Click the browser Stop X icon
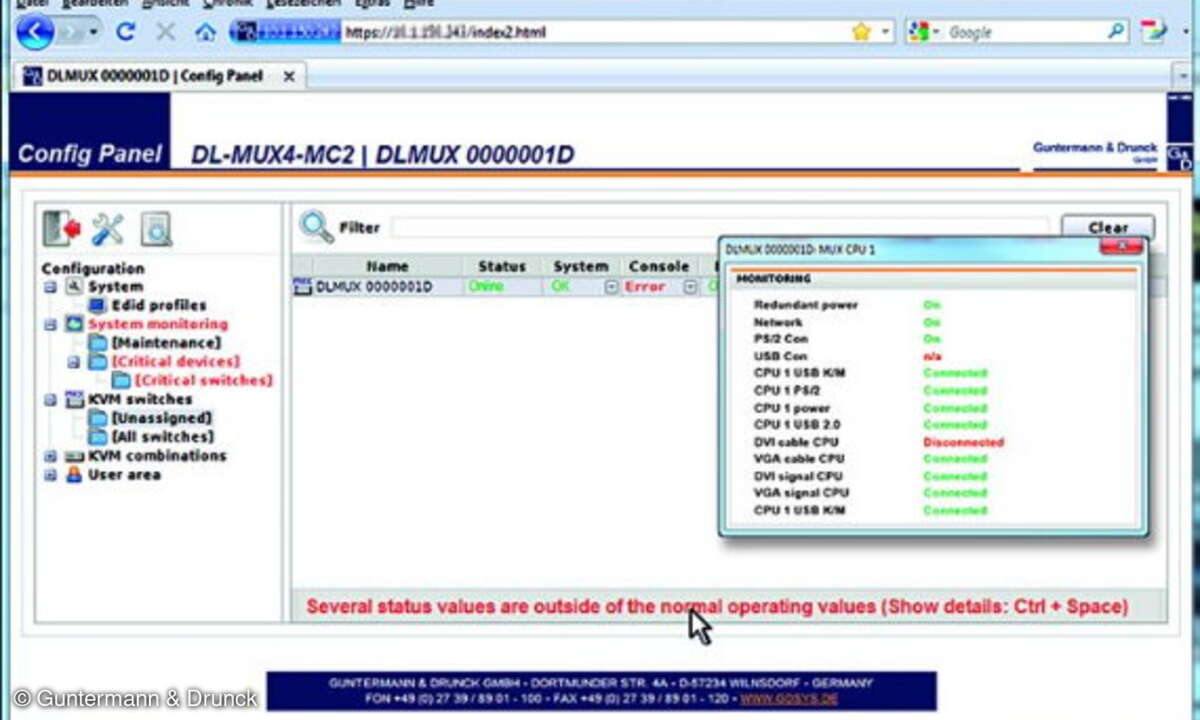Image resolution: width=1200 pixels, height=720 pixels. coord(165,32)
